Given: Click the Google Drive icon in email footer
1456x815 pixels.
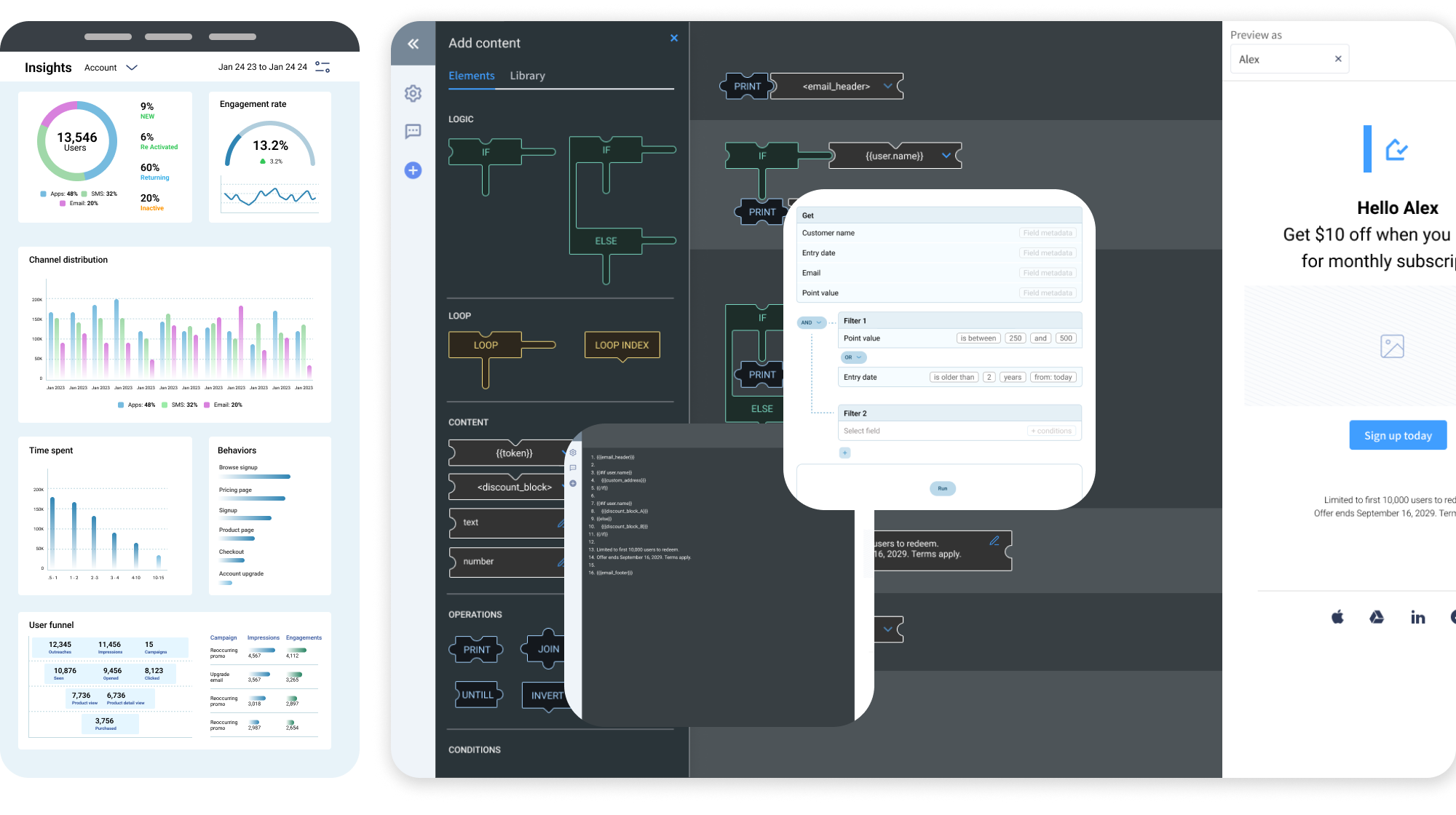Looking at the screenshot, I should pos(1377,617).
